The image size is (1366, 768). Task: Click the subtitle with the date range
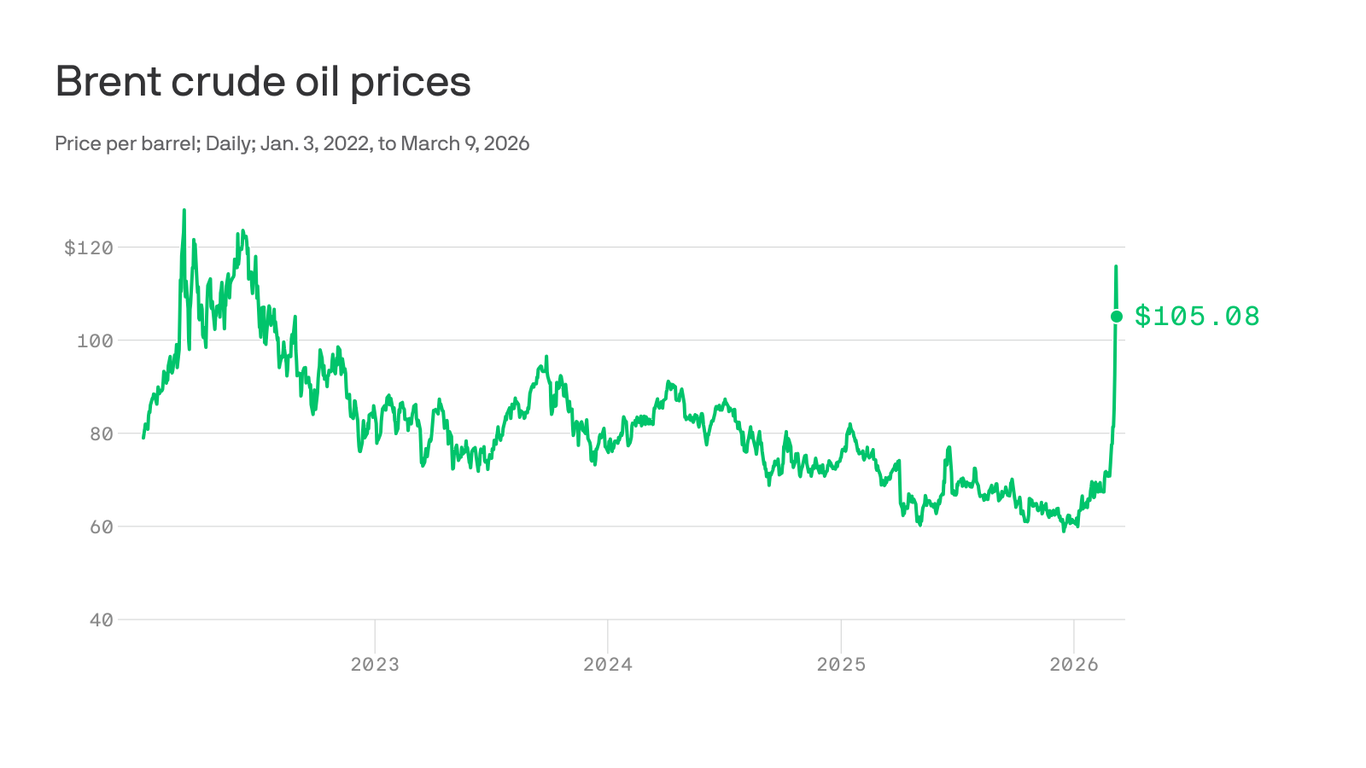point(292,144)
